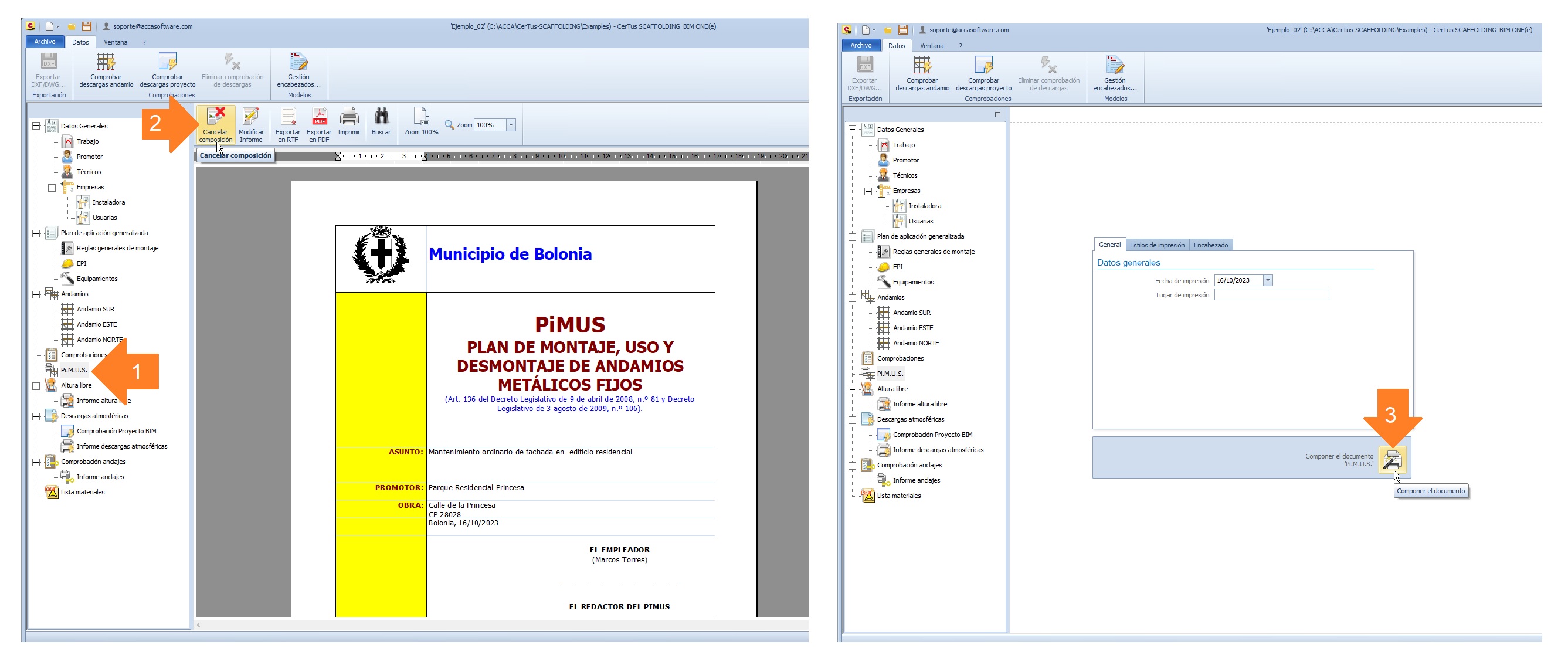Open Fecha de impresión date dropdown
1568x665 pixels.
click(x=1268, y=281)
